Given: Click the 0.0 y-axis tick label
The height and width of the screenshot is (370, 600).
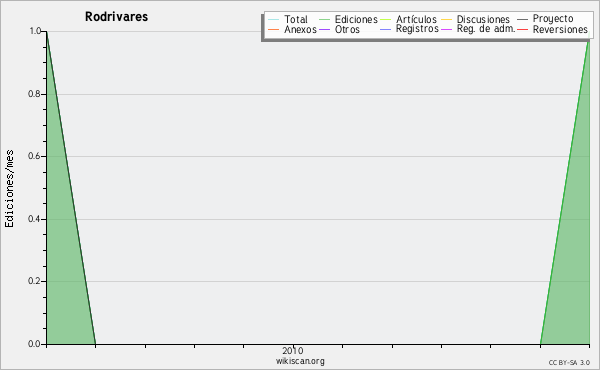Looking at the screenshot, I should pos(34,344).
